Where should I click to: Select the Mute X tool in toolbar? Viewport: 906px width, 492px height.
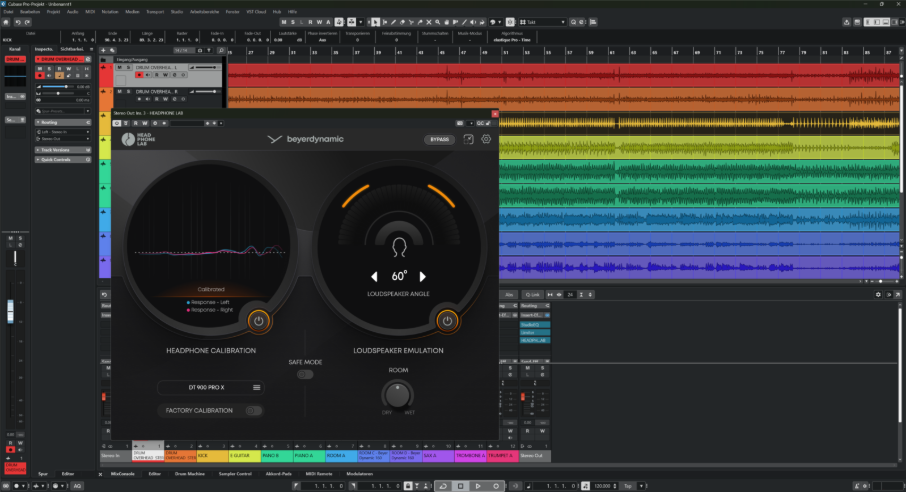[x=429, y=22]
